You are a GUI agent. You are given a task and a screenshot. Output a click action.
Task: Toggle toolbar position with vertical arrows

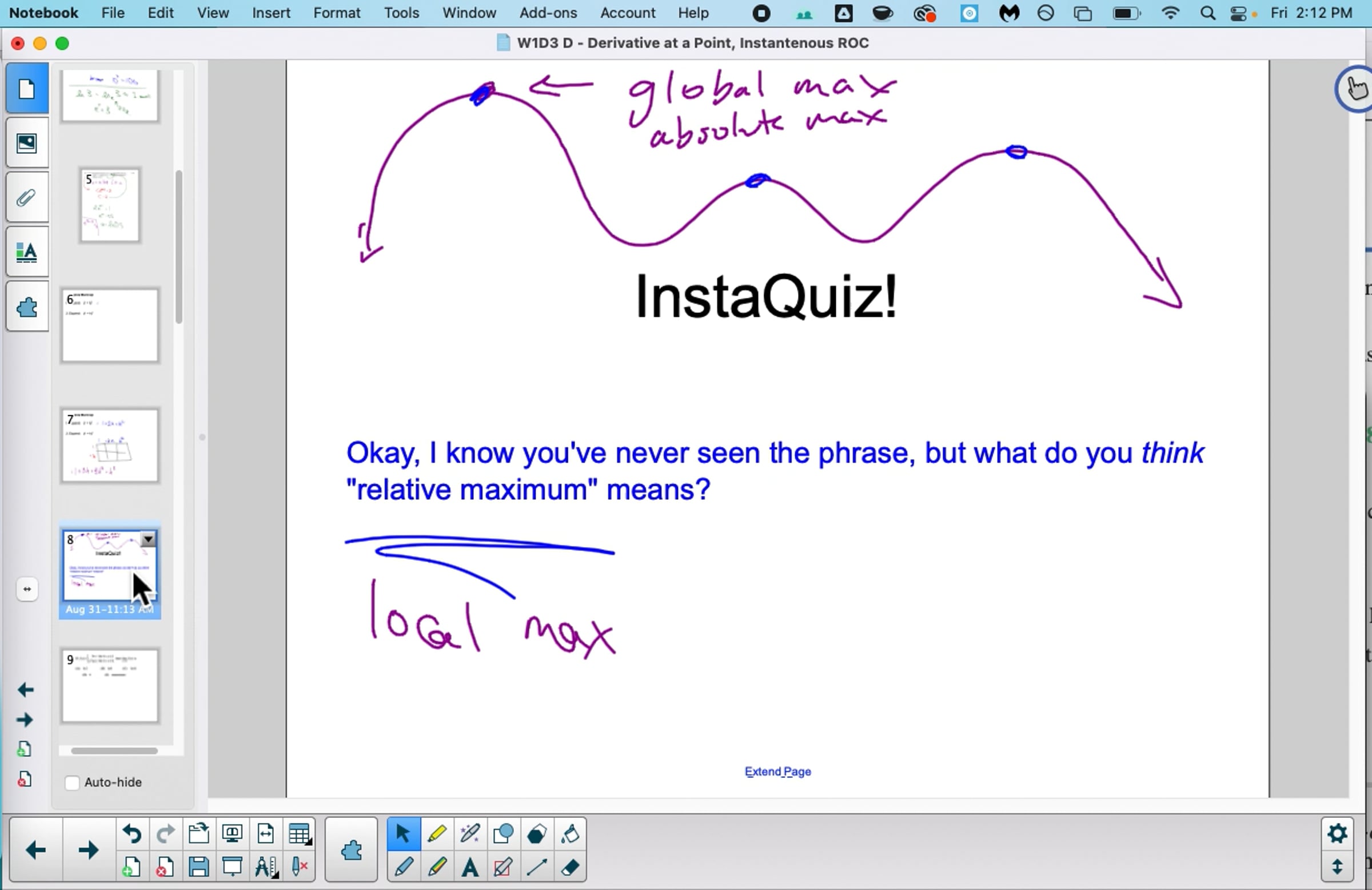[1337, 867]
